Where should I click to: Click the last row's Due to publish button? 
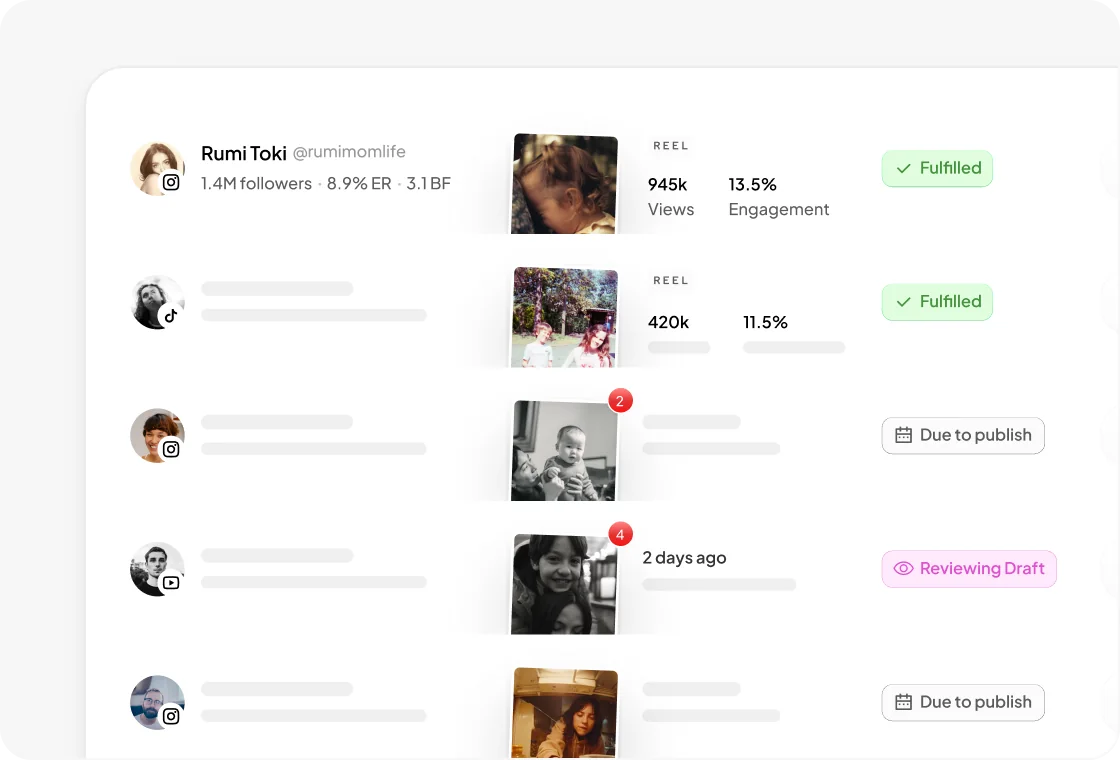tap(963, 702)
